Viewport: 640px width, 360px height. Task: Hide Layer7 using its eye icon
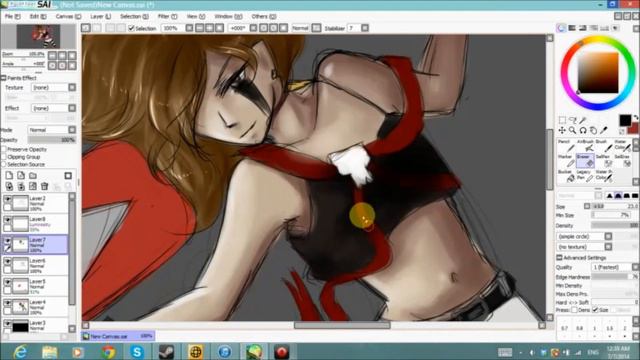tap(7, 240)
